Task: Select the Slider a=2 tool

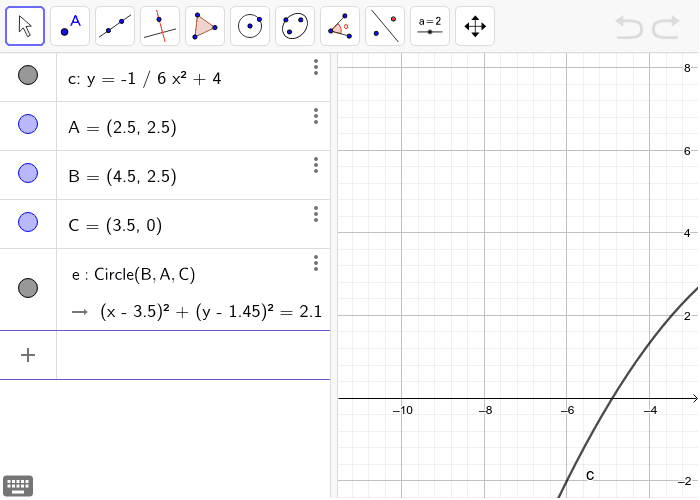Action: (430, 26)
